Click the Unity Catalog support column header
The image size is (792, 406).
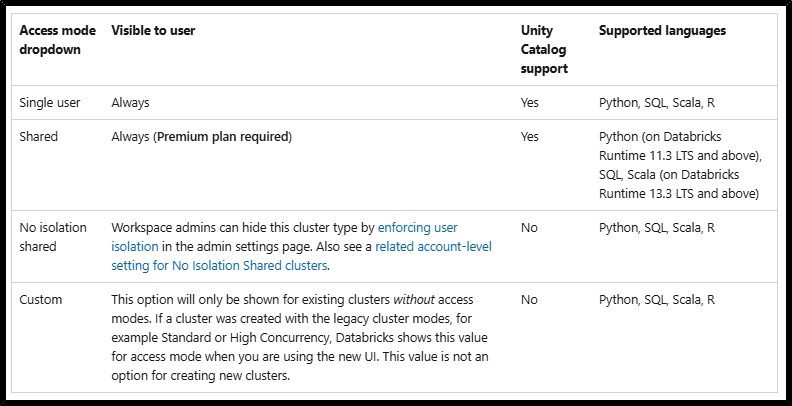point(544,49)
